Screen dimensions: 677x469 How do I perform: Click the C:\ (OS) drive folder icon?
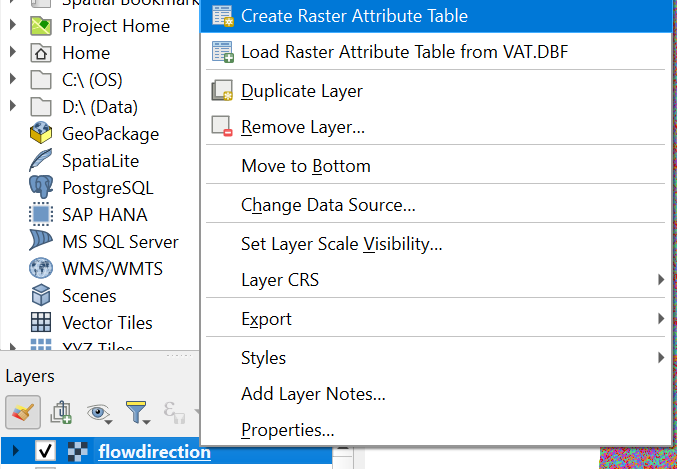click(41, 80)
